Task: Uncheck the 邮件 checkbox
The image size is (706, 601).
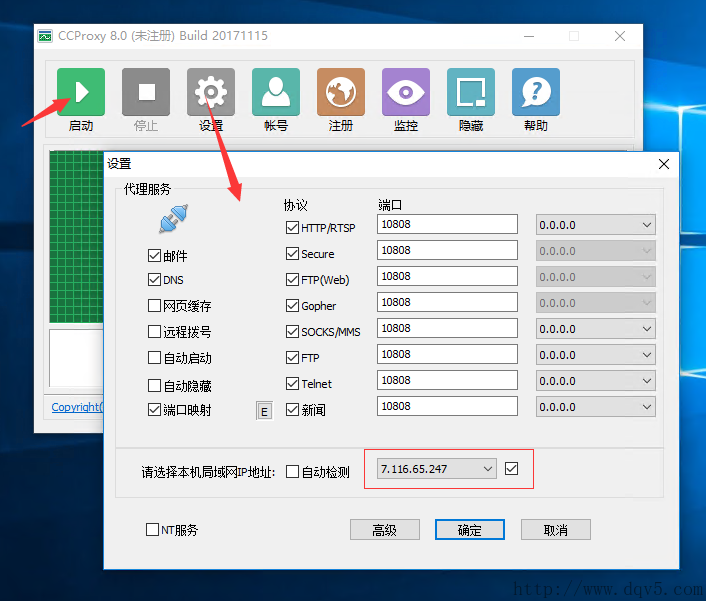Action: (x=154, y=256)
